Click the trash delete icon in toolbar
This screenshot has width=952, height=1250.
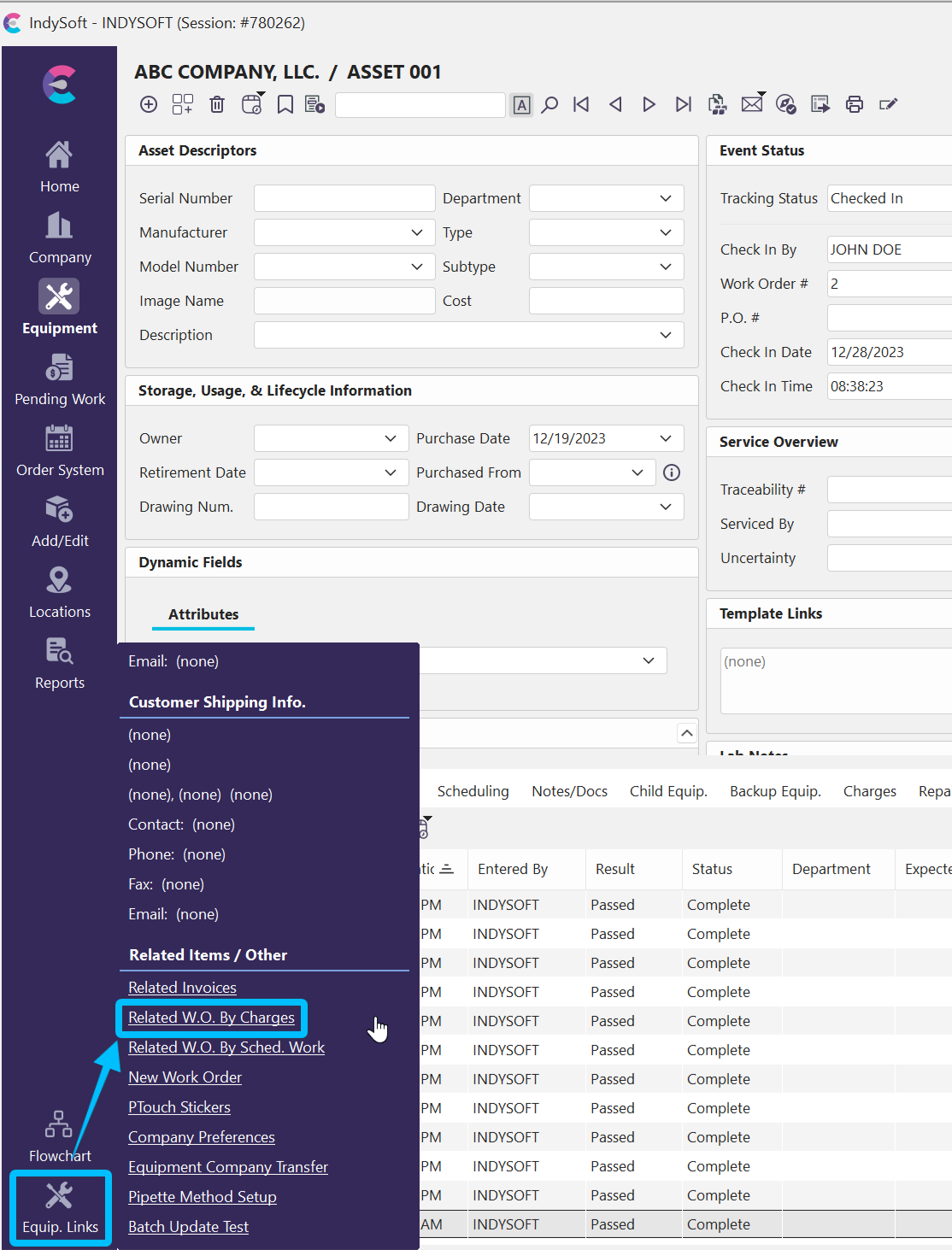[x=217, y=104]
